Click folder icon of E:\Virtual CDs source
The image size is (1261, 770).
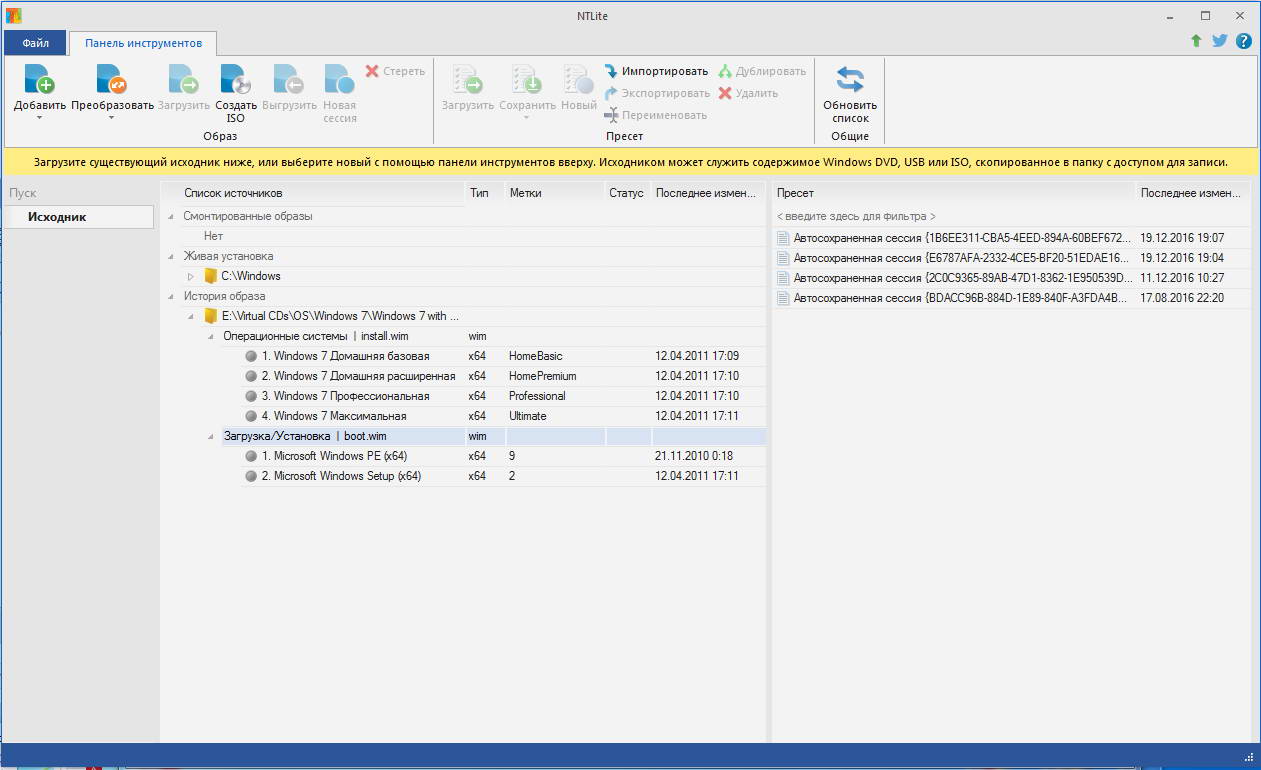[210, 316]
